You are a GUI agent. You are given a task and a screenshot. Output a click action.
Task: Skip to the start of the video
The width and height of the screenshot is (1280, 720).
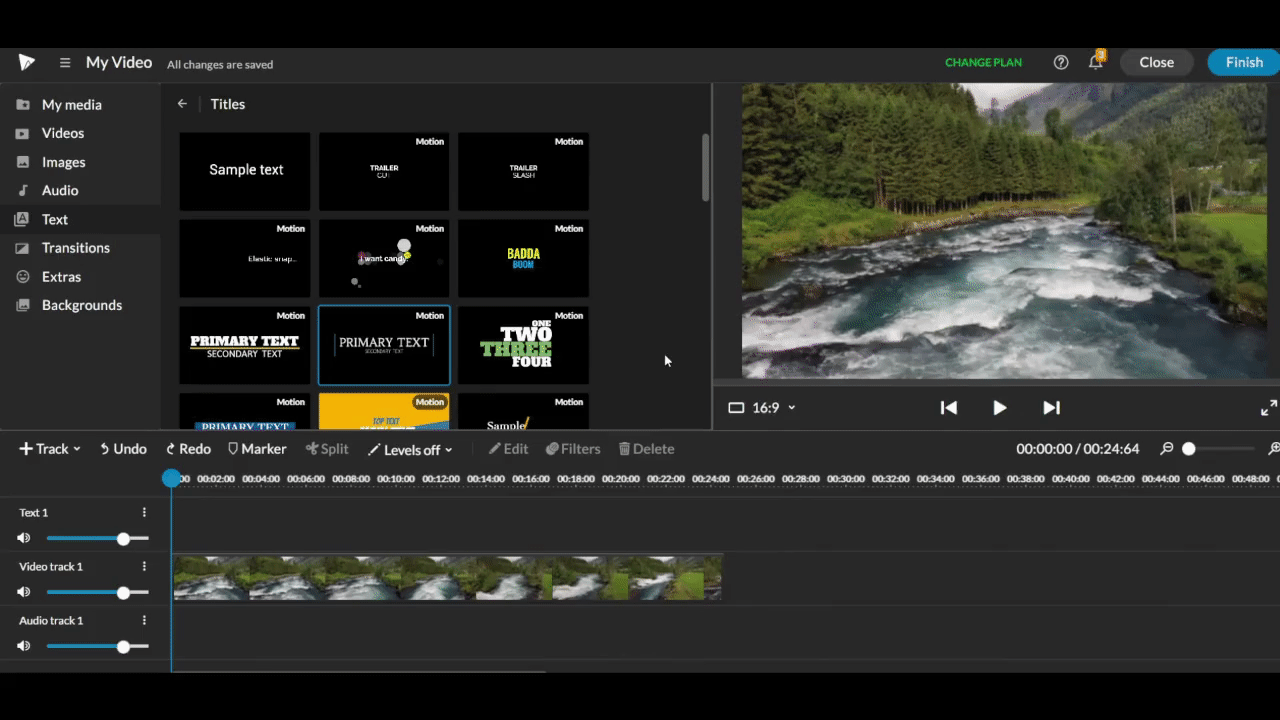point(949,407)
